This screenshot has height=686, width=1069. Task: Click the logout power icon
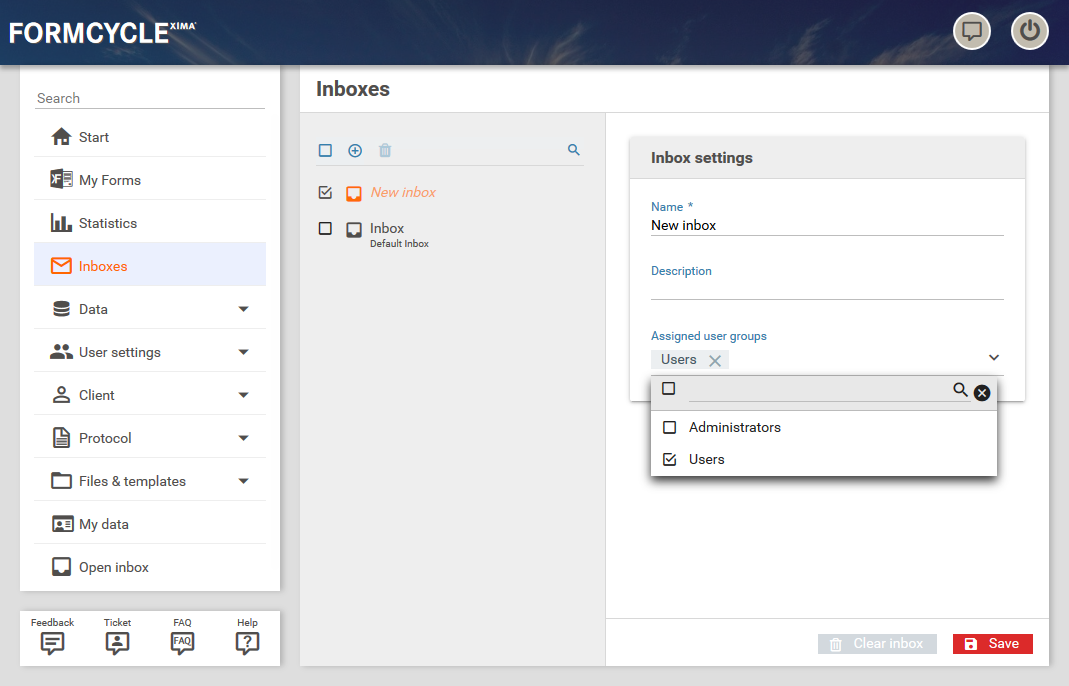(1029, 31)
